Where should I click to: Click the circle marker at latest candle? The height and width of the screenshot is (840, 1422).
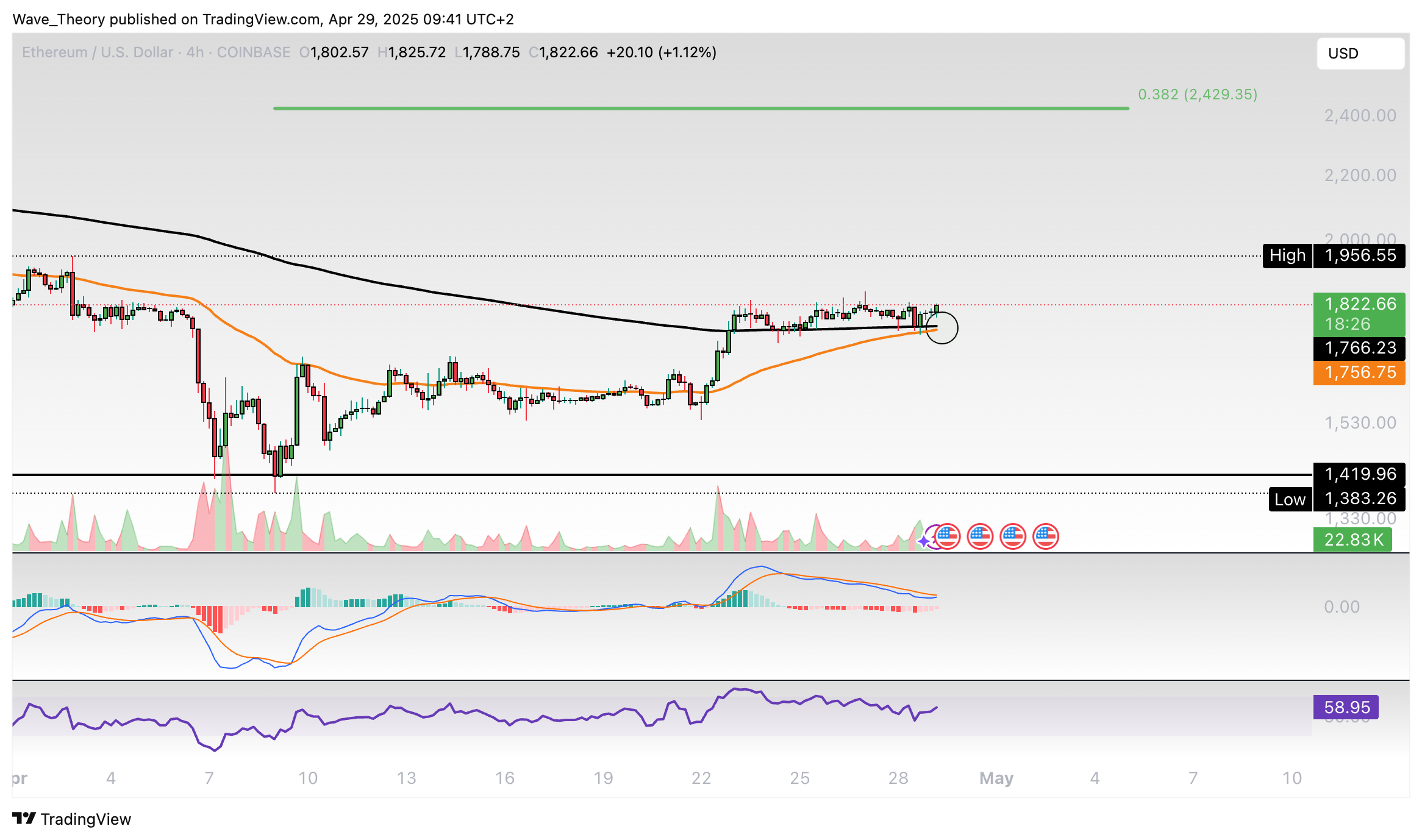point(942,328)
